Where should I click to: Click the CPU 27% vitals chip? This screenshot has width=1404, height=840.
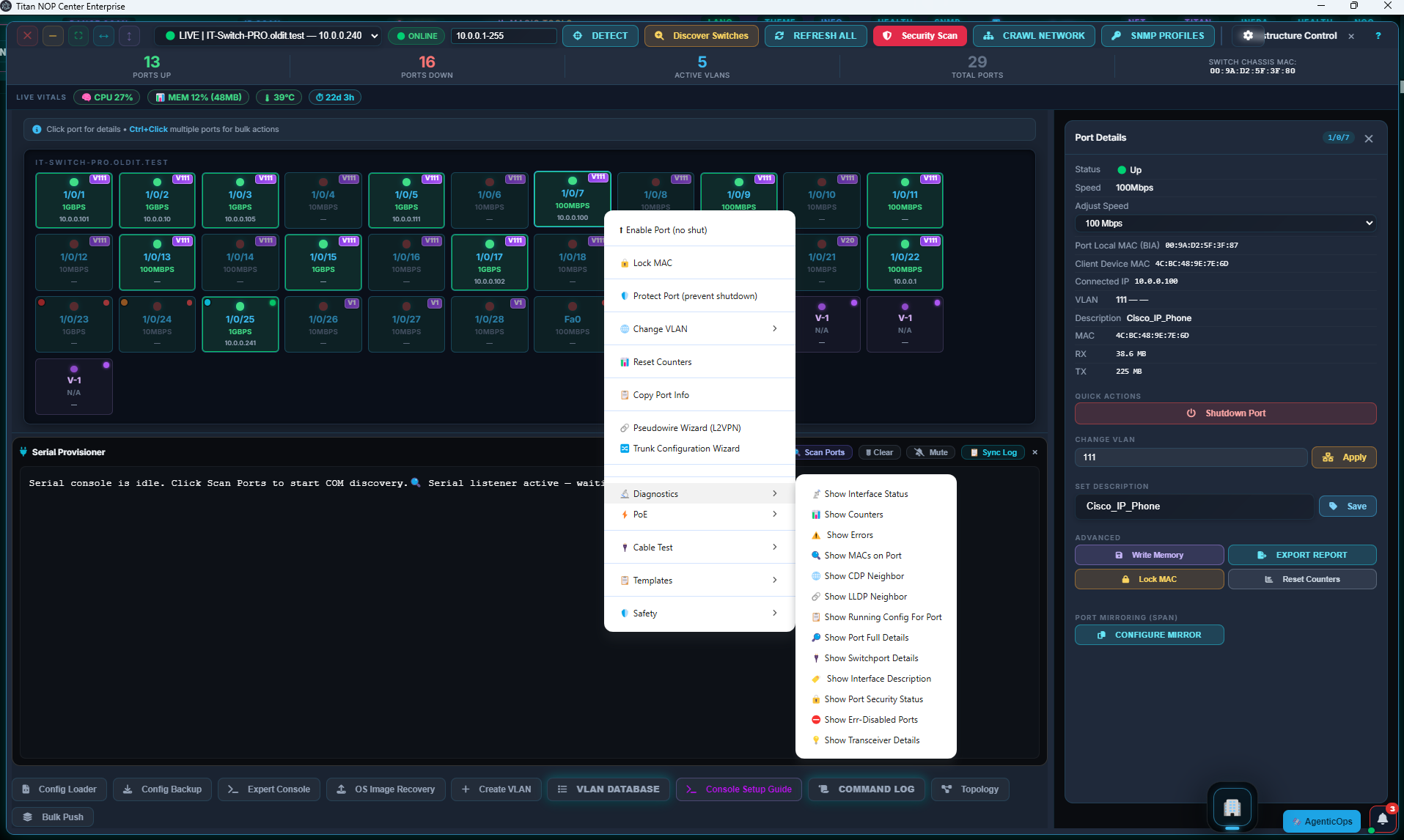107,97
